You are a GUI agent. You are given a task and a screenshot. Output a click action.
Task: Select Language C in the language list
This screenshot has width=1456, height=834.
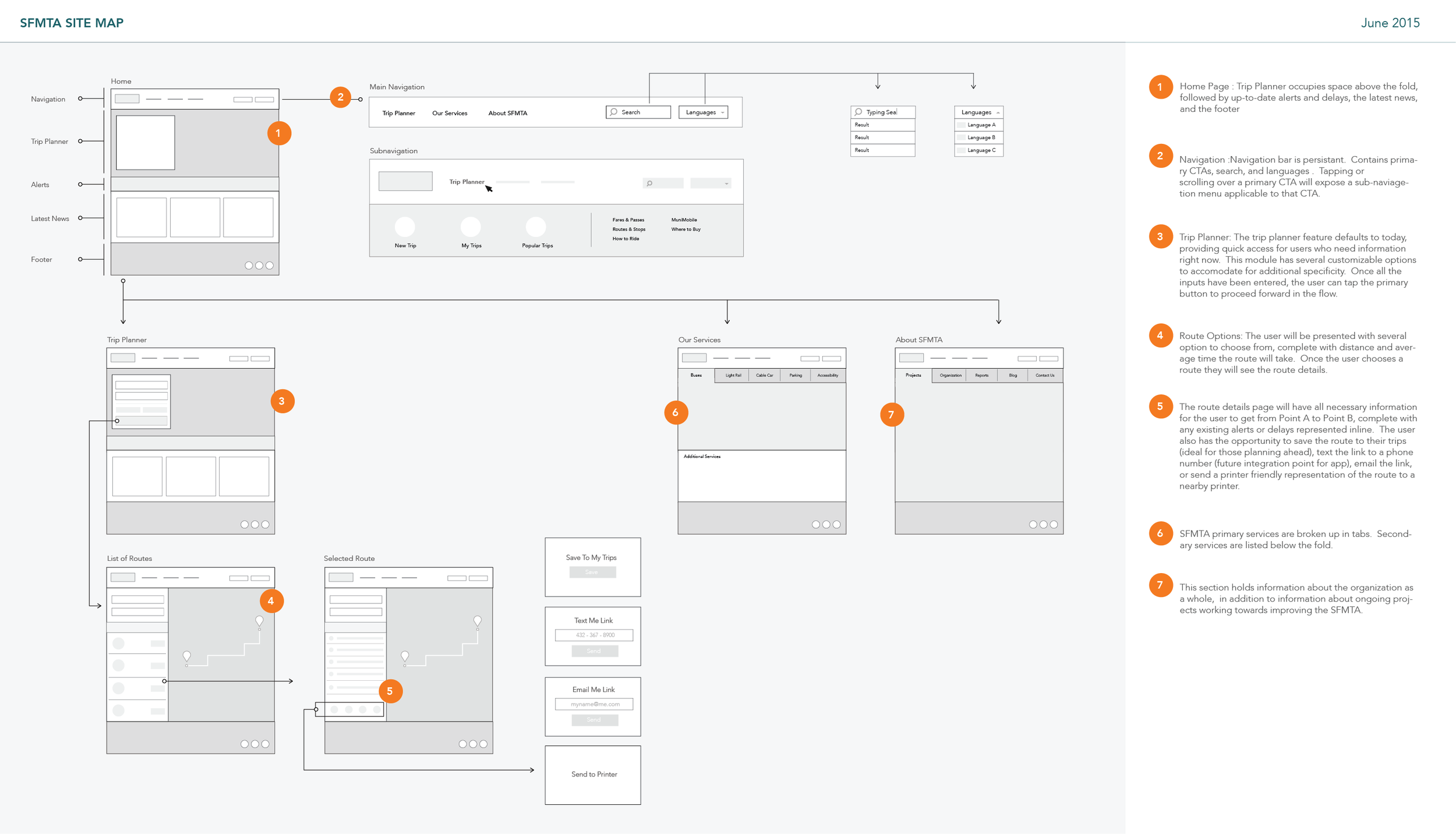coord(979,150)
